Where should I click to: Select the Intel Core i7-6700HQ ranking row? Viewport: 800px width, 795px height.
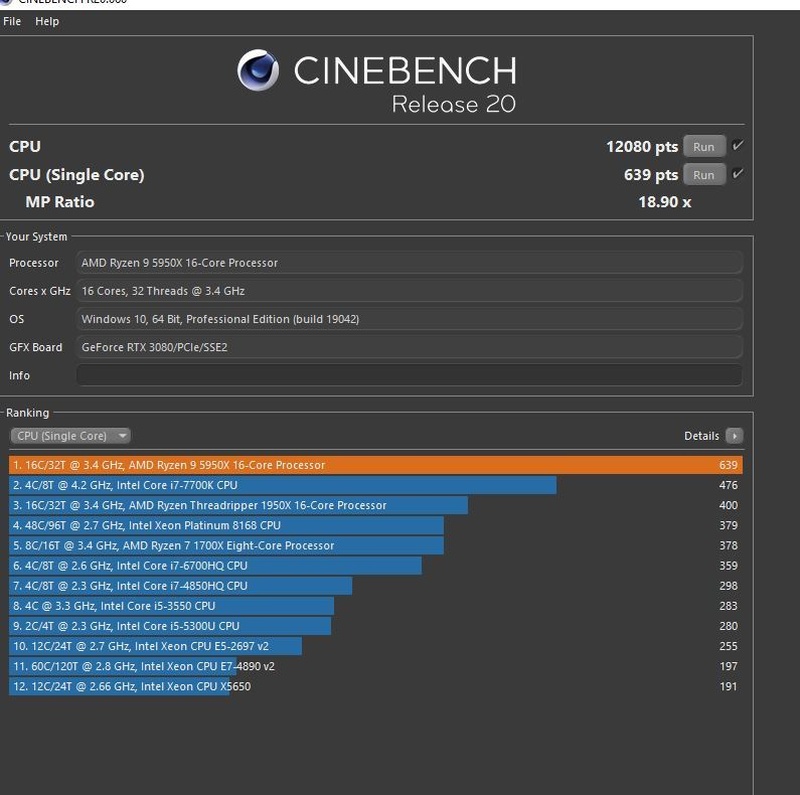(x=376, y=565)
